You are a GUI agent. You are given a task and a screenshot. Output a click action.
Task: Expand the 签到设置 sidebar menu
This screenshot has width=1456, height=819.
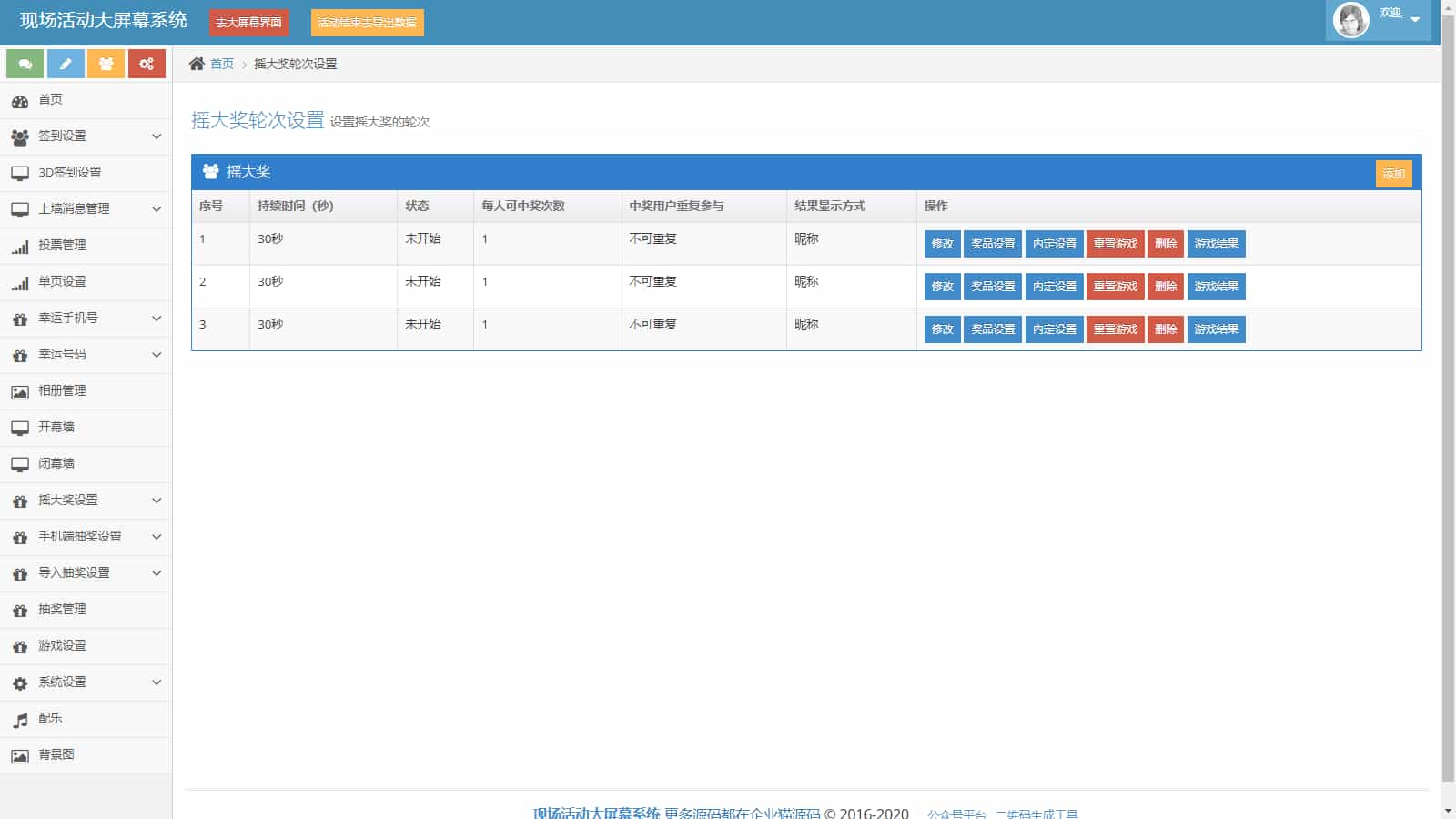(x=86, y=136)
